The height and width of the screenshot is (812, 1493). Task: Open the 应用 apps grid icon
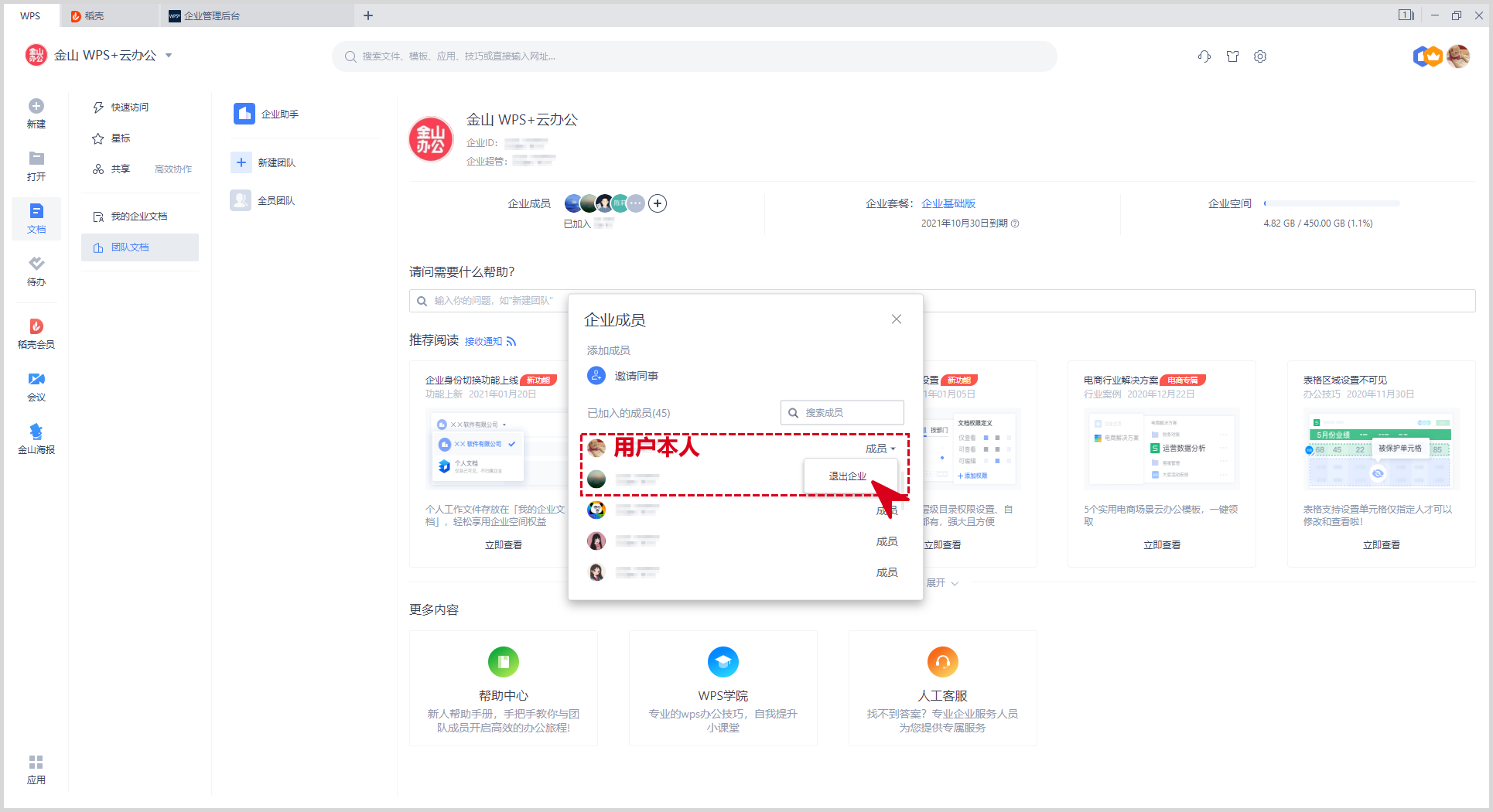[36, 762]
